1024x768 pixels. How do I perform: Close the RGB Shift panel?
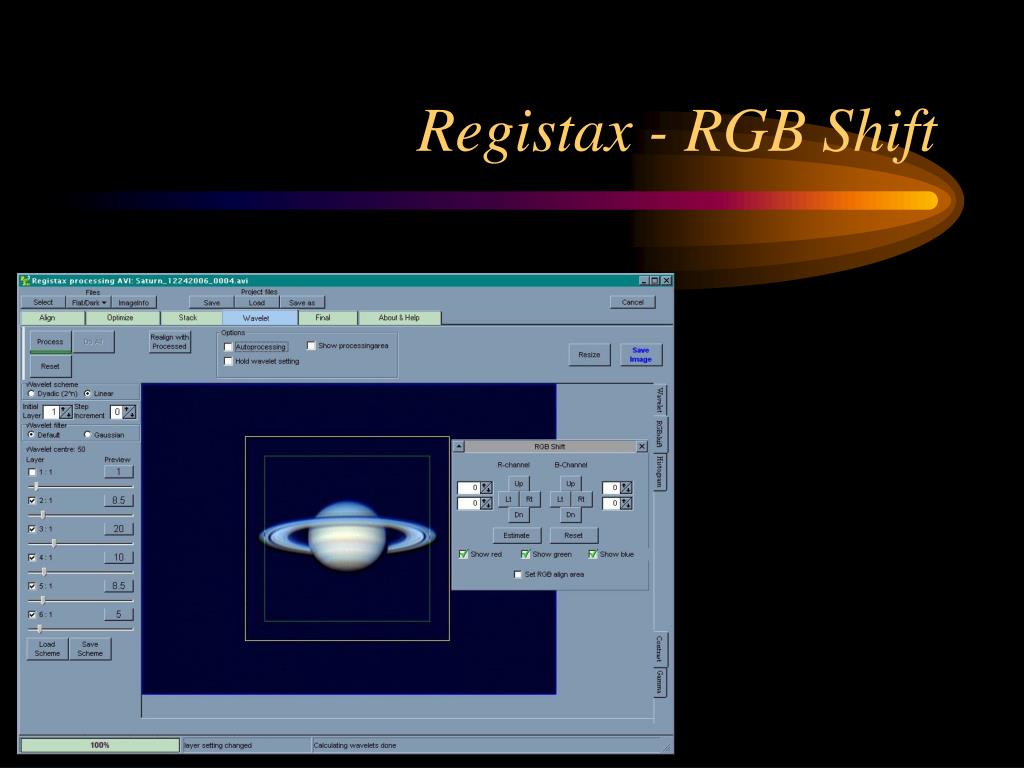coord(642,447)
